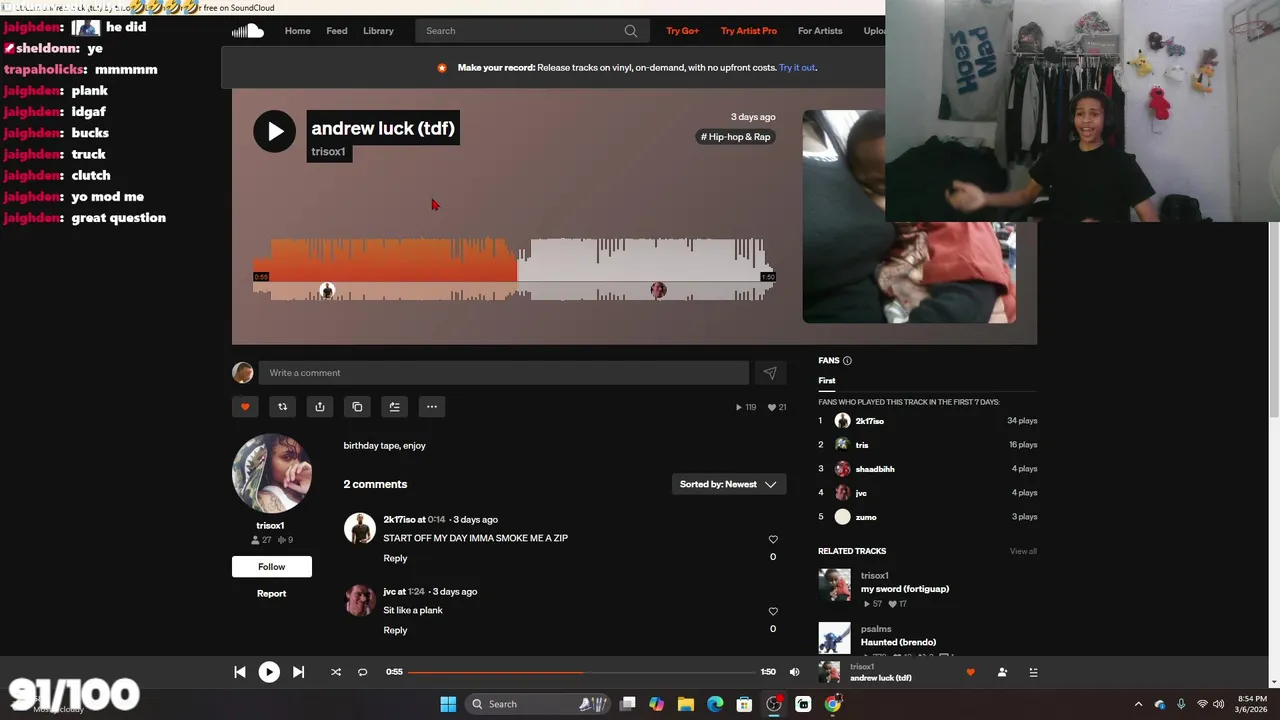Unlike the track with the player bar heart
1280x720 pixels.
pyautogui.click(x=970, y=672)
